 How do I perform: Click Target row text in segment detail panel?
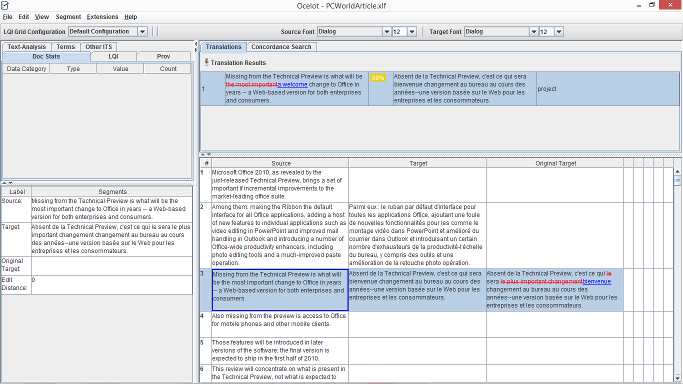[x=112, y=239]
